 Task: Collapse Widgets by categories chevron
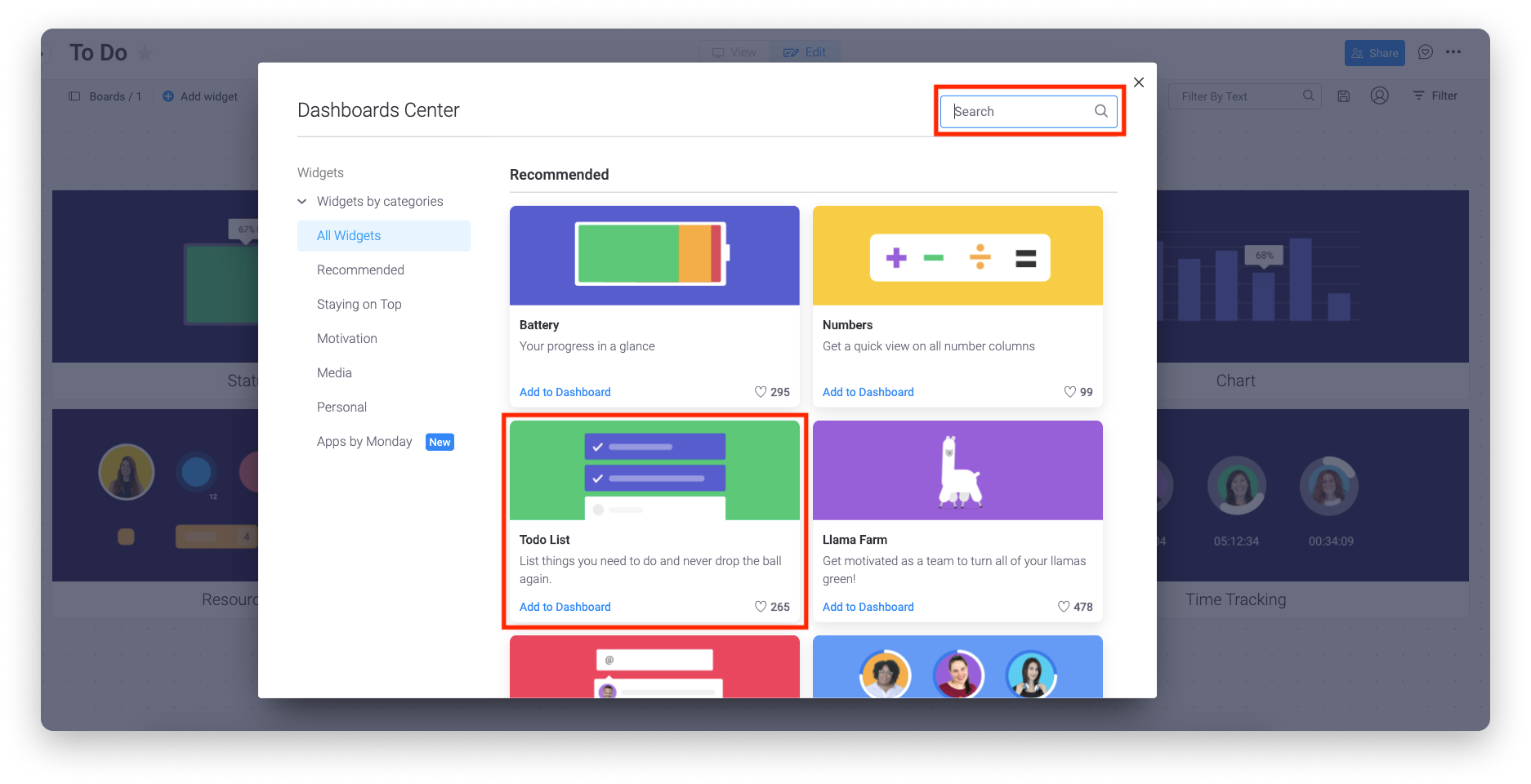pyautogui.click(x=302, y=201)
